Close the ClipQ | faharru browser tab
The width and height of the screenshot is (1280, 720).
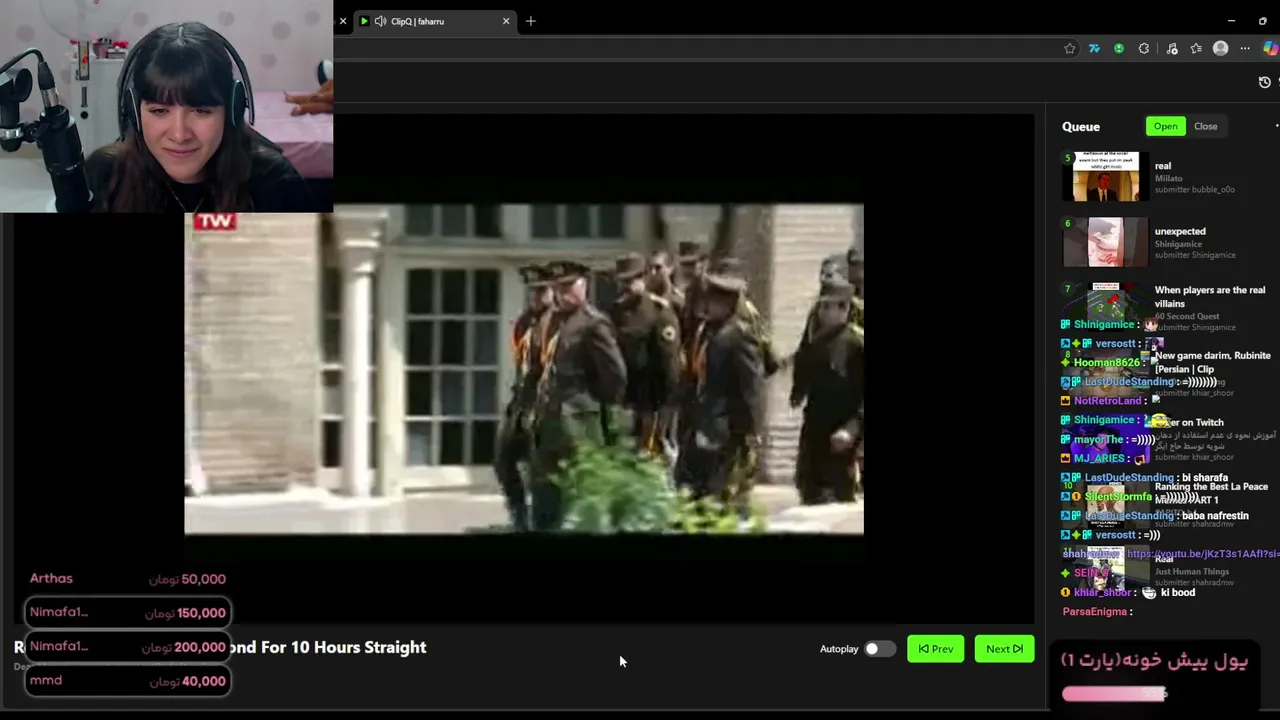(x=506, y=21)
